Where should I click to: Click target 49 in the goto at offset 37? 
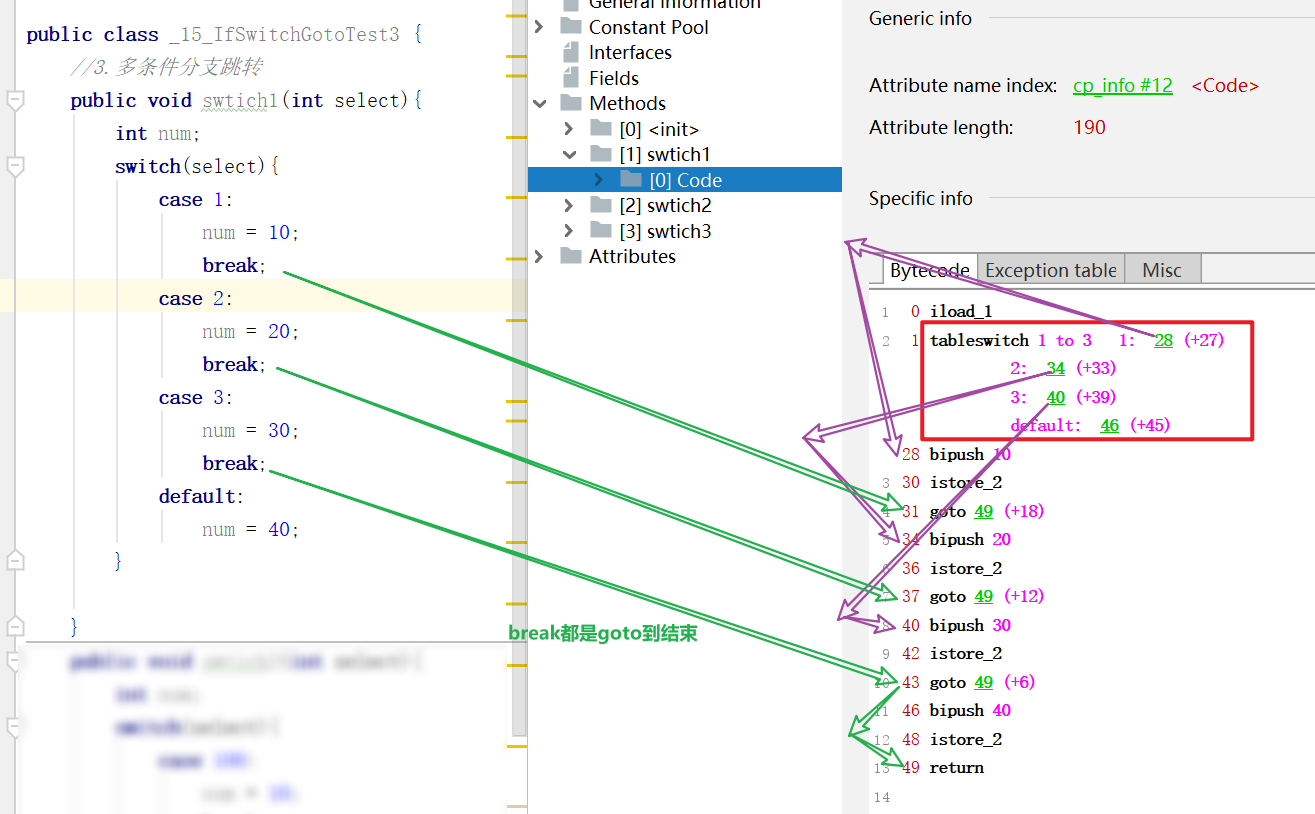(x=983, y=596)
